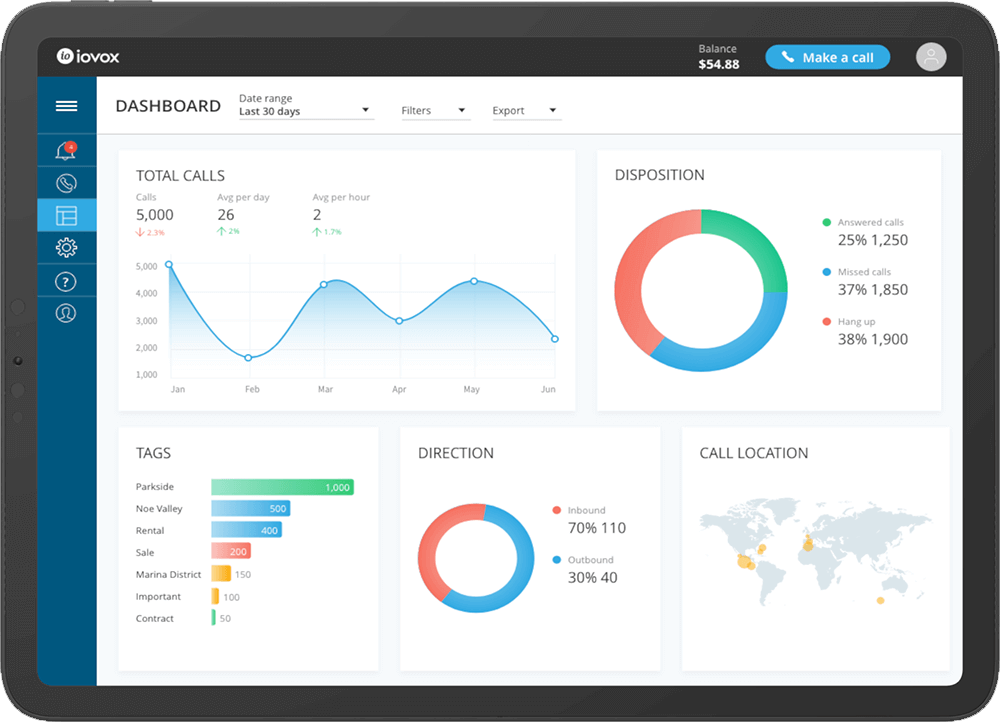The width and height of the screenshot is (1000, 722).
Task: Click the Make a call button
Action: click(x=827, y=57)
